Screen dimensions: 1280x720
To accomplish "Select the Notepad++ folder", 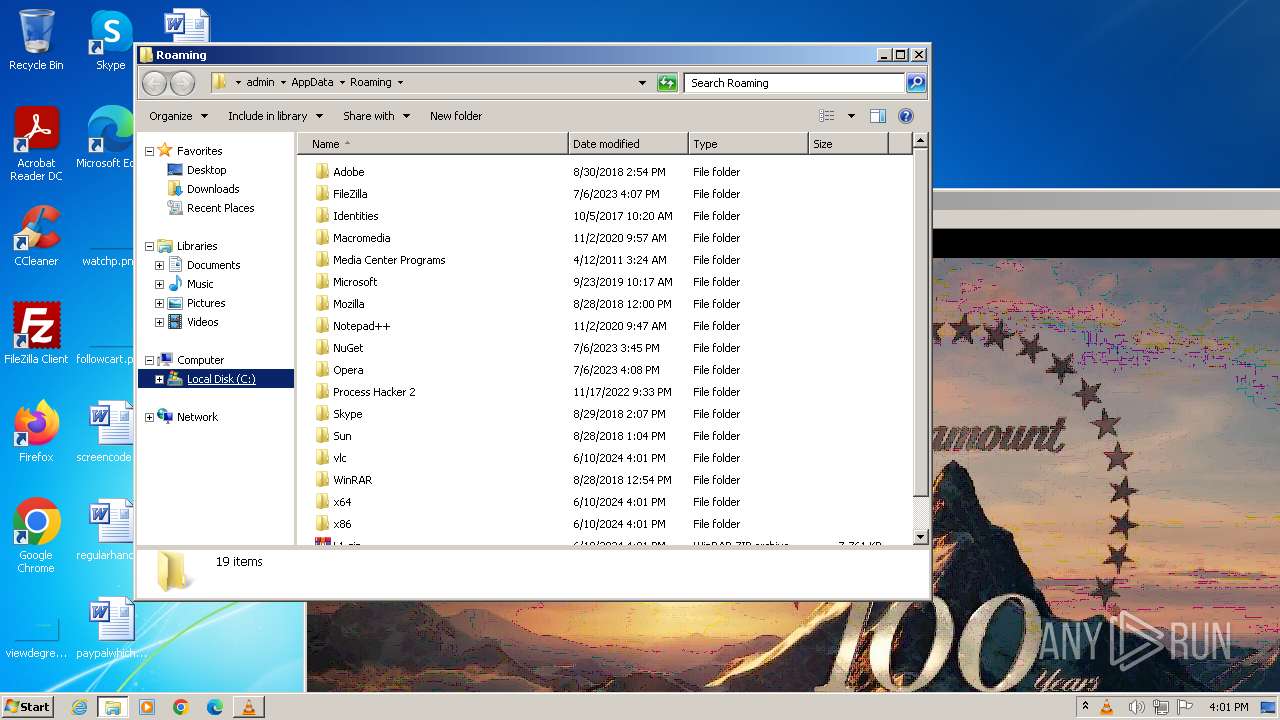I will click(x=361, y=326).
